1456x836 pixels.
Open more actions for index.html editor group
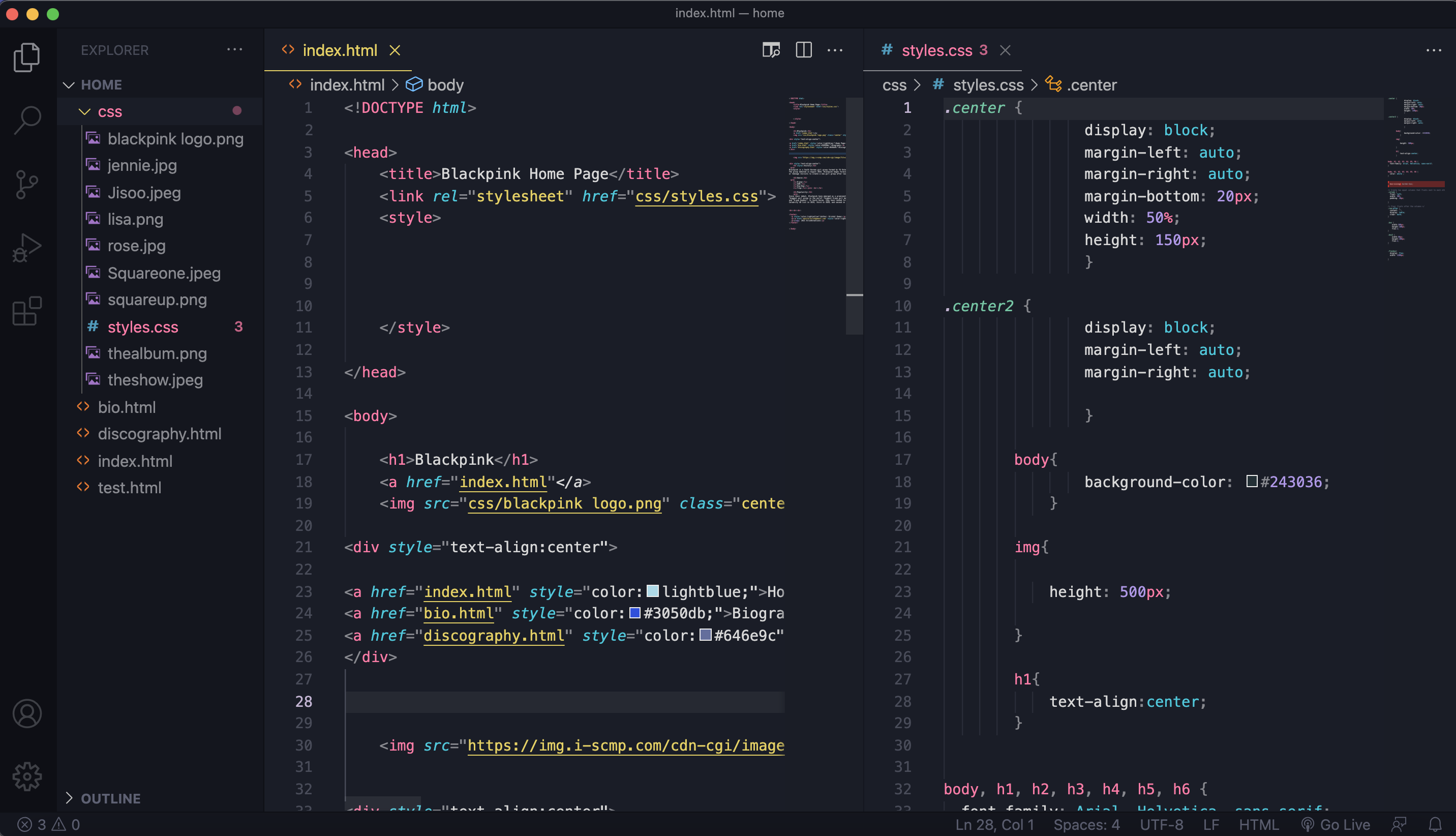tap(835, 50)
